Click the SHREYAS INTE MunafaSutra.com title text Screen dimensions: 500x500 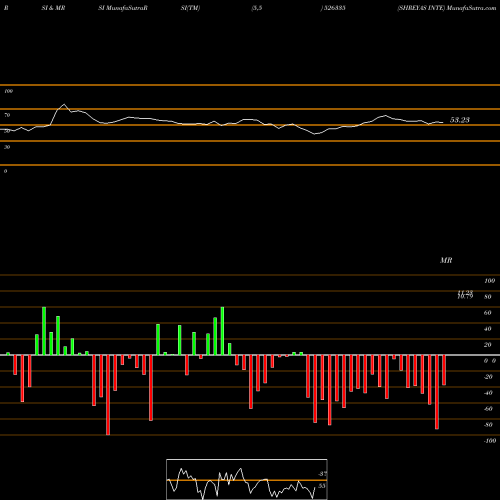pos(447,8)
